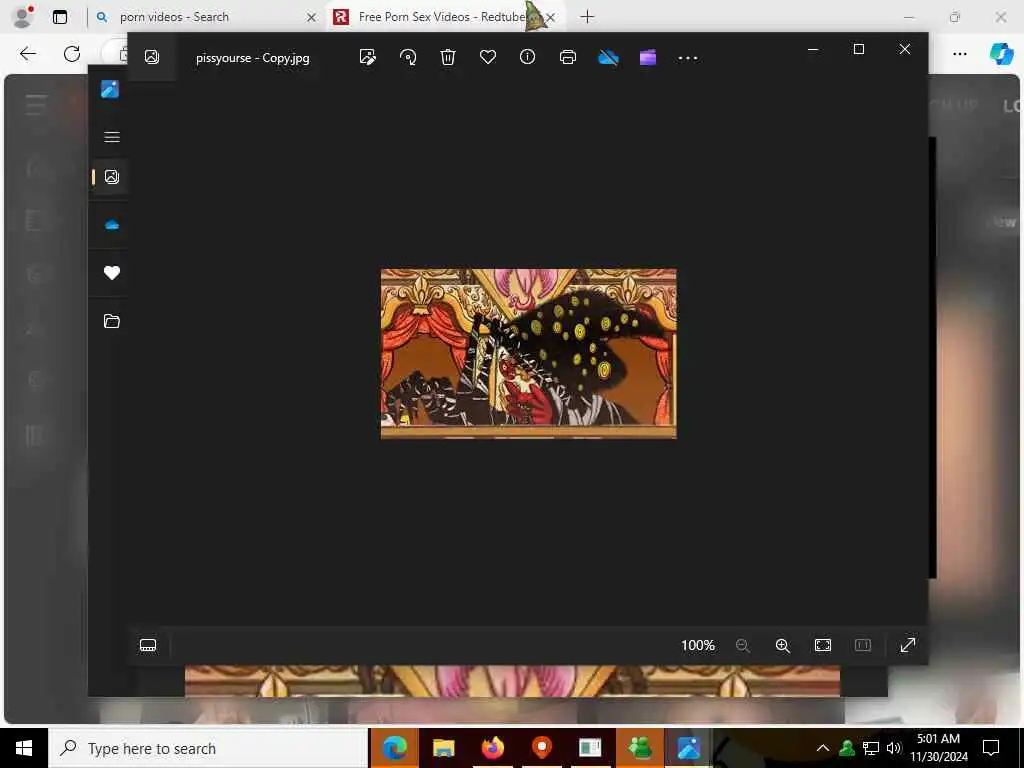Go back in the Edge browser
1024x768 pixels.
28,54
